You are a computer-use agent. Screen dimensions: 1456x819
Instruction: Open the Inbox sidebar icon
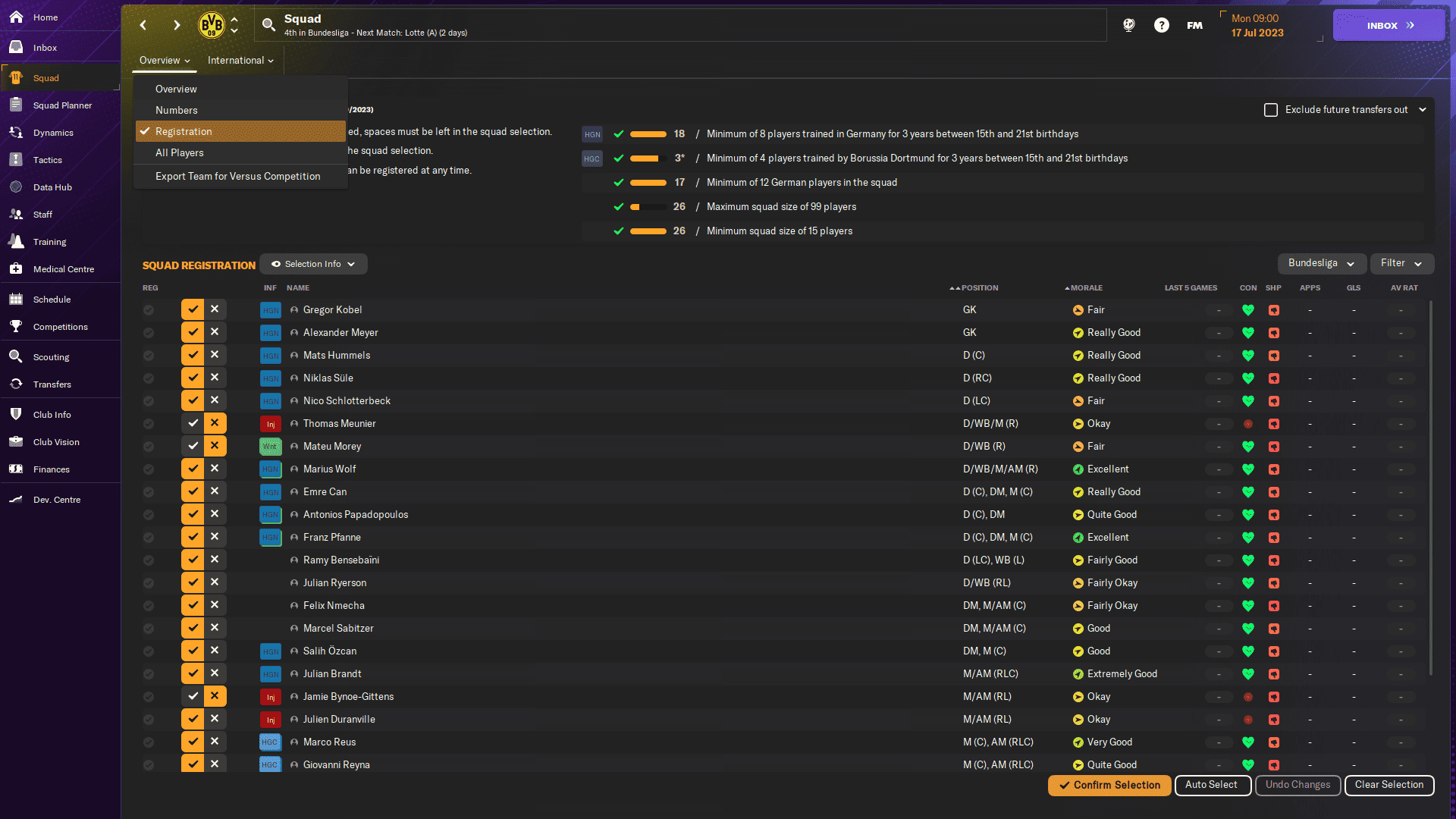click(16, 47)
